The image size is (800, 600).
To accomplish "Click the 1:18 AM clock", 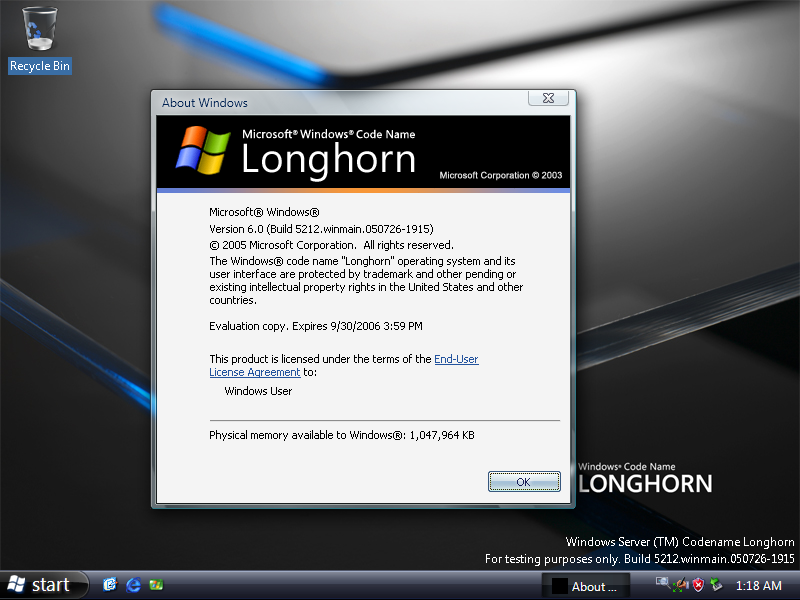I will 759,586.
